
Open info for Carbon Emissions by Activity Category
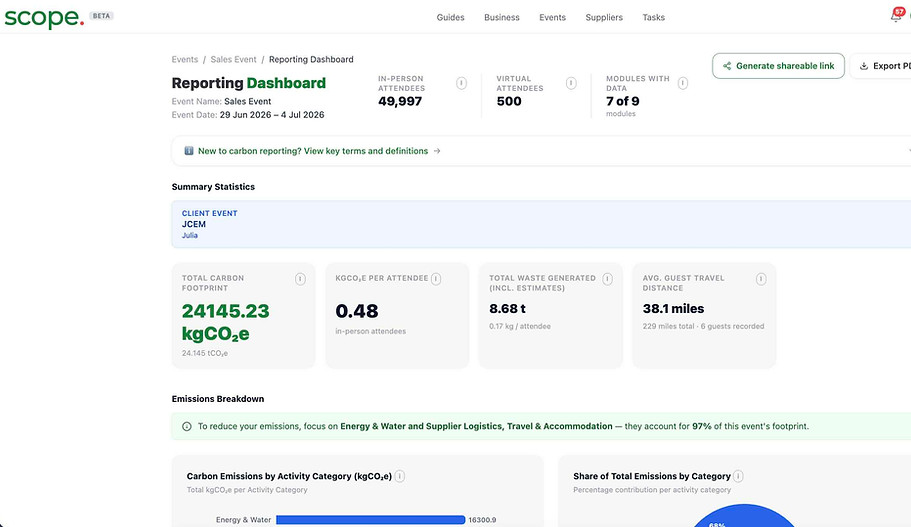coord(400,476)
